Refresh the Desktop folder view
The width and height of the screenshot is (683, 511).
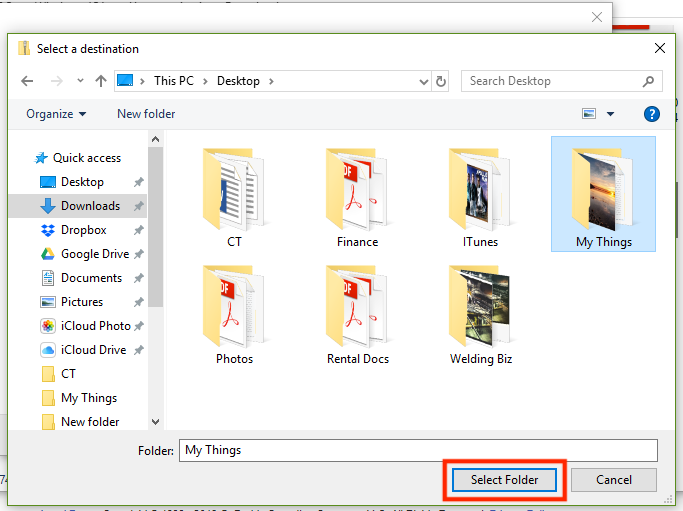point(440,81)
